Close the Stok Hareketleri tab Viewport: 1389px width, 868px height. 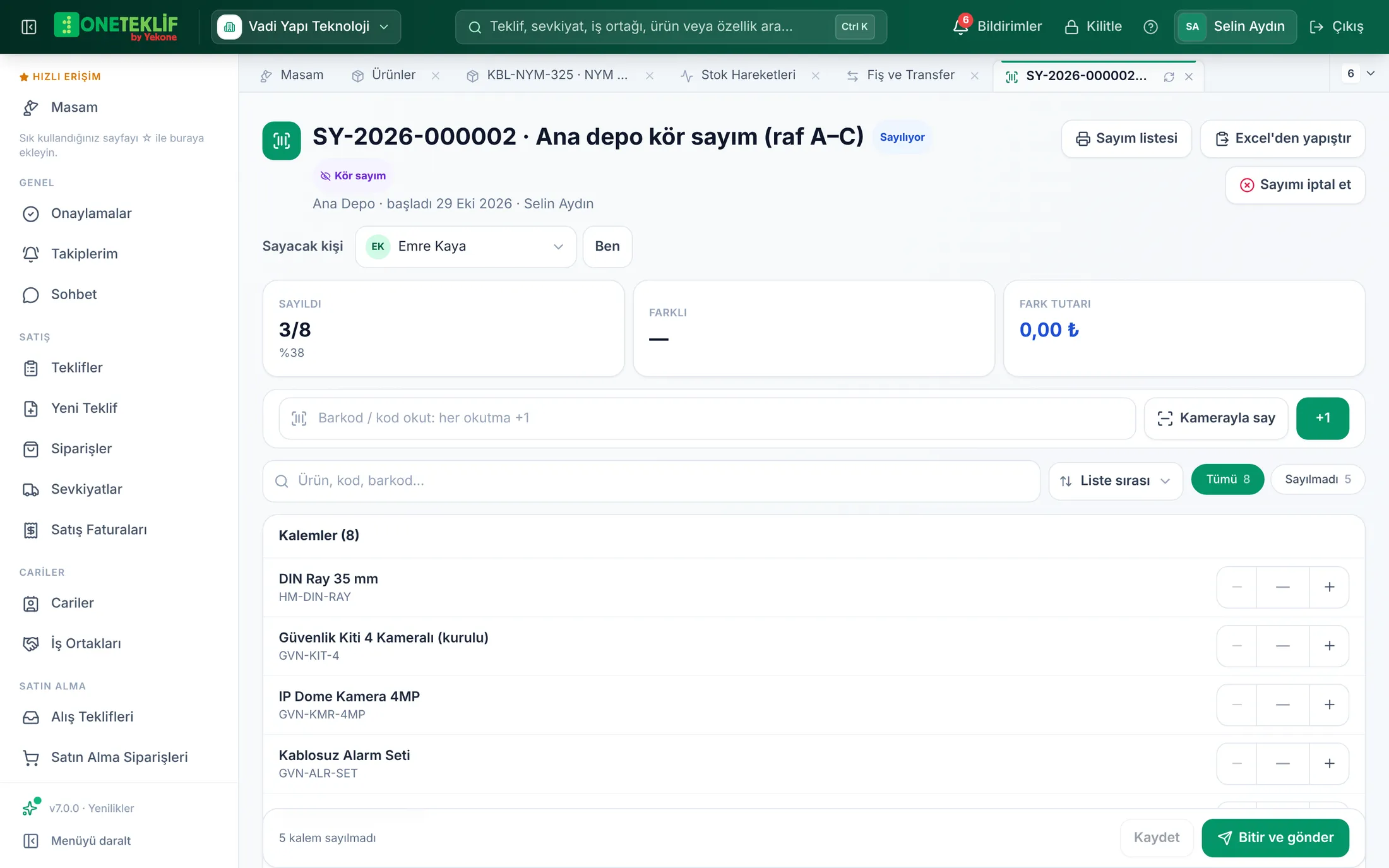pos(816,76)
